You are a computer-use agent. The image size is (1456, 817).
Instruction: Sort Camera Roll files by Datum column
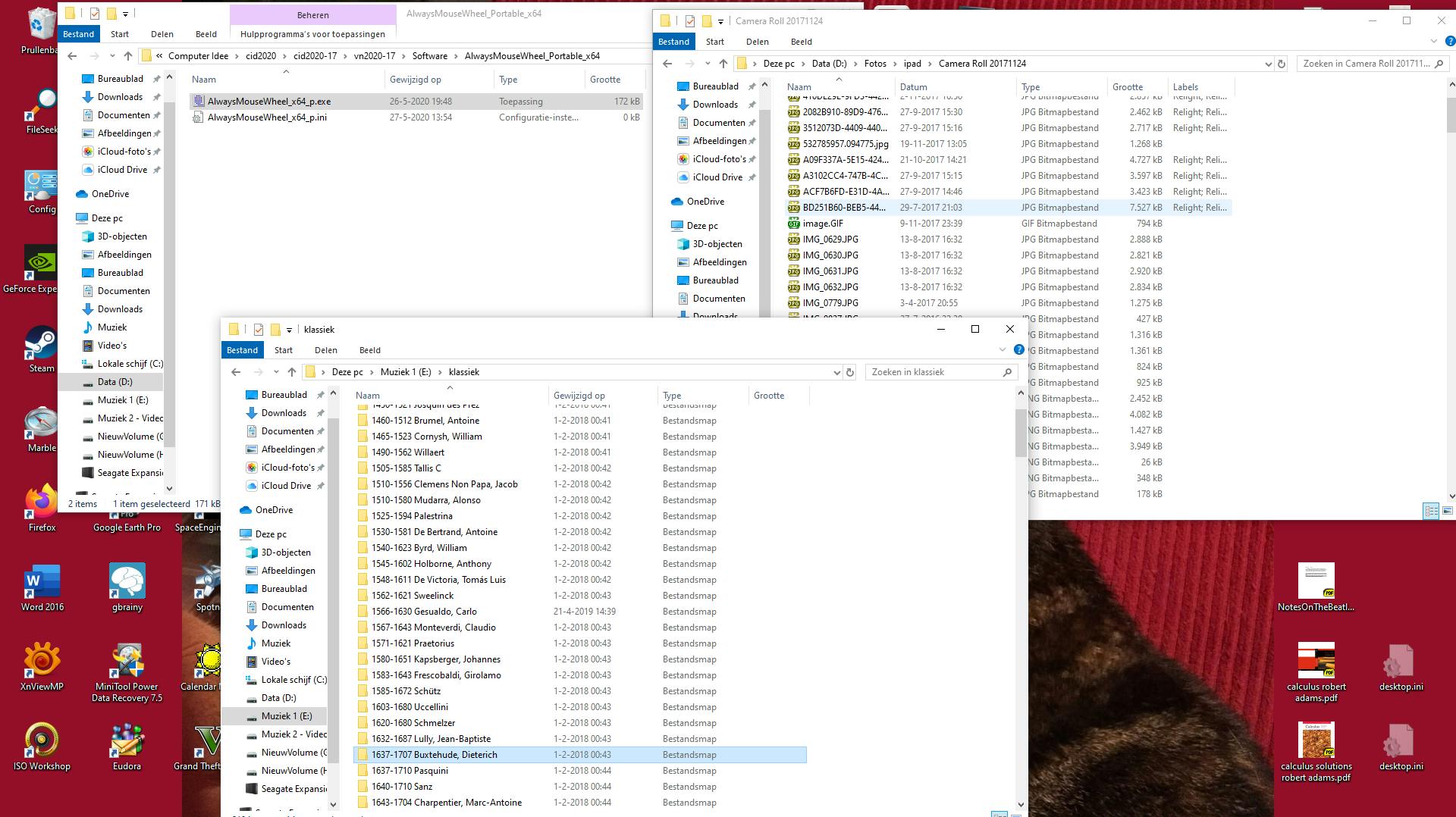click(x=955, y=87)
